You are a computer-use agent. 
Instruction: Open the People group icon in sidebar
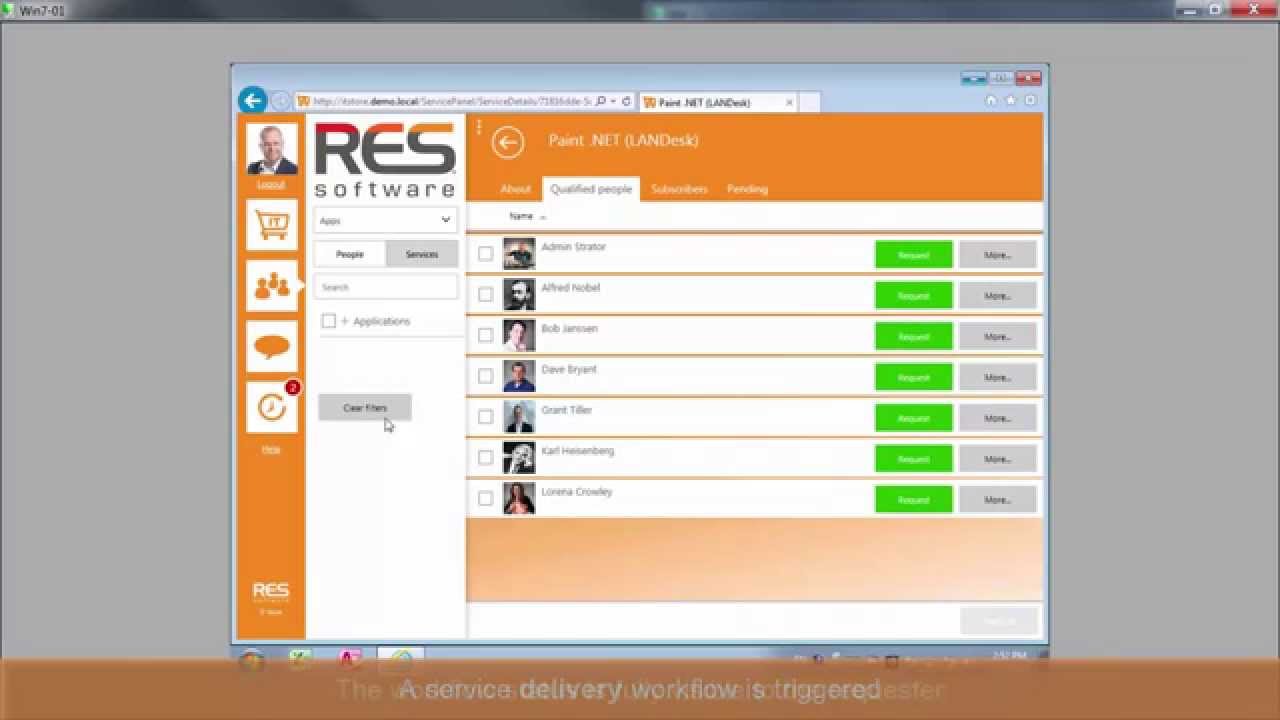272,286
